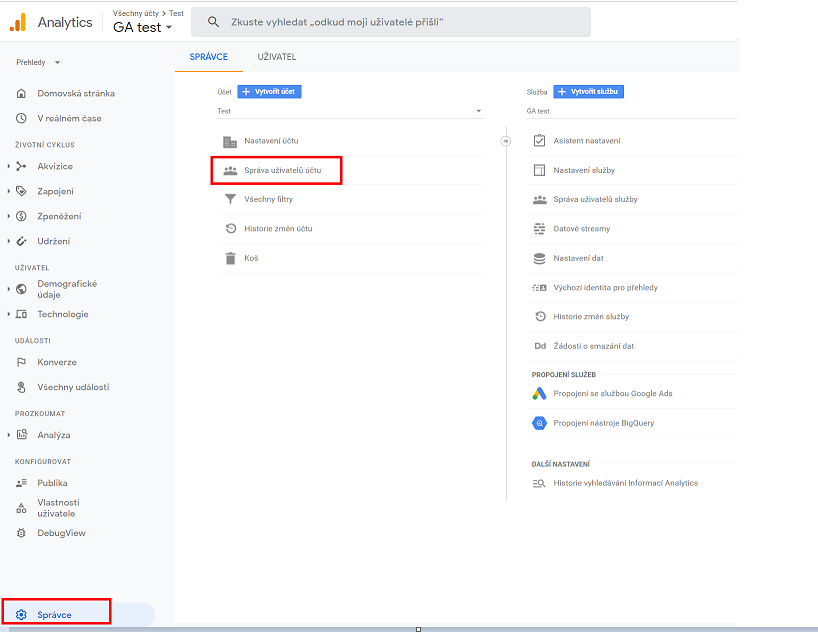Screen dimensions: 818x632
Task: Click the Udržení icon
Action: point(21,241)
